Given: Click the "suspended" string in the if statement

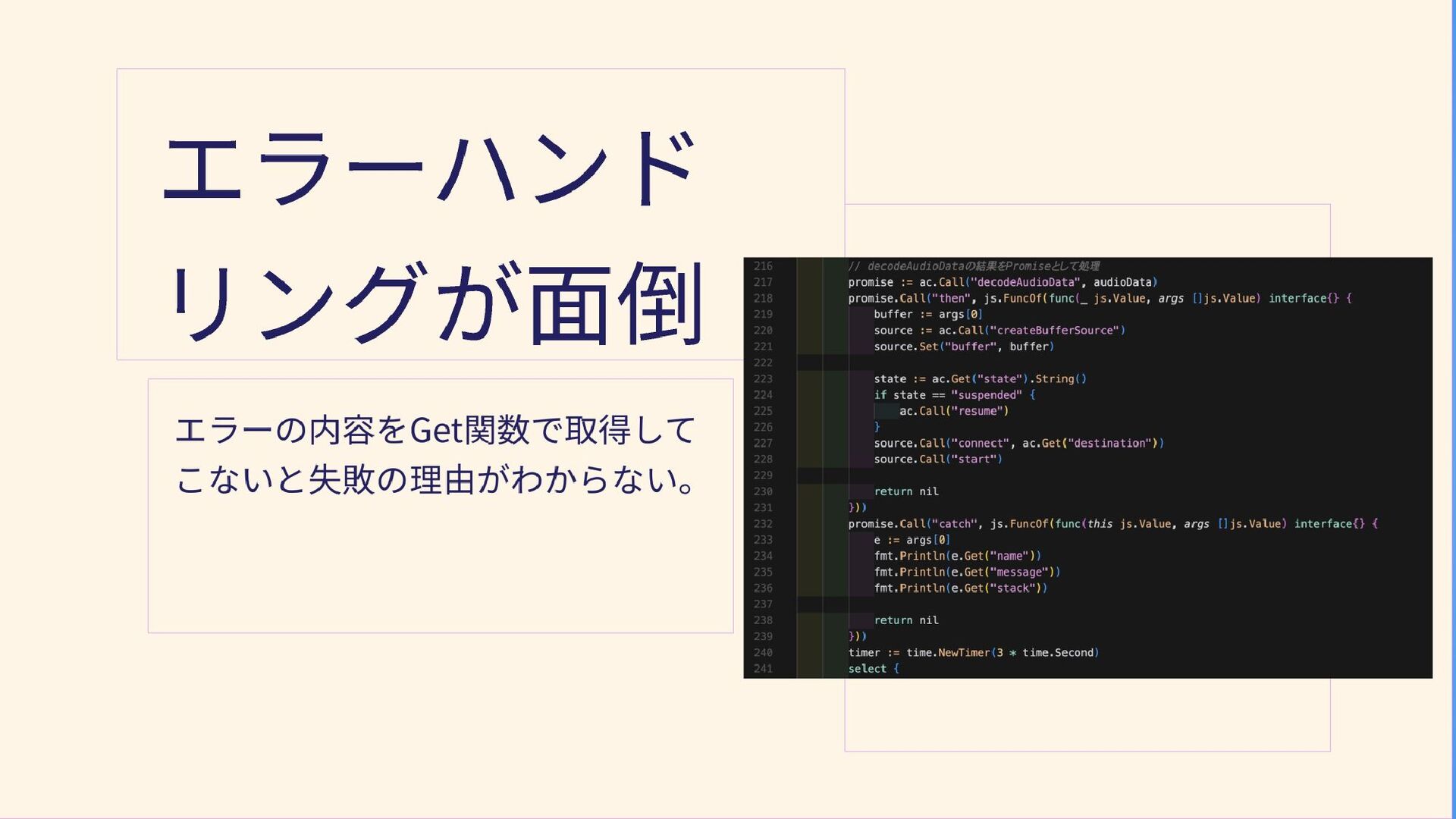Looking at the screenshot, I should point(986,395).
